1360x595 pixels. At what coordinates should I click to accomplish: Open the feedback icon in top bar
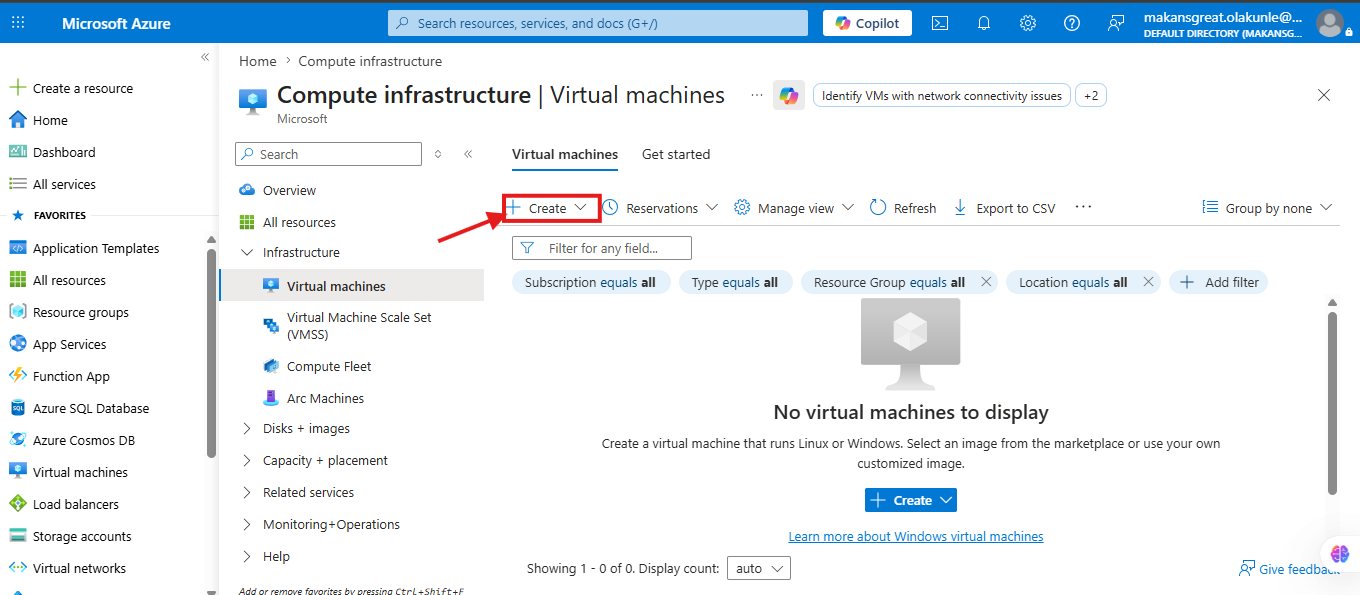tap(1117, 23)
